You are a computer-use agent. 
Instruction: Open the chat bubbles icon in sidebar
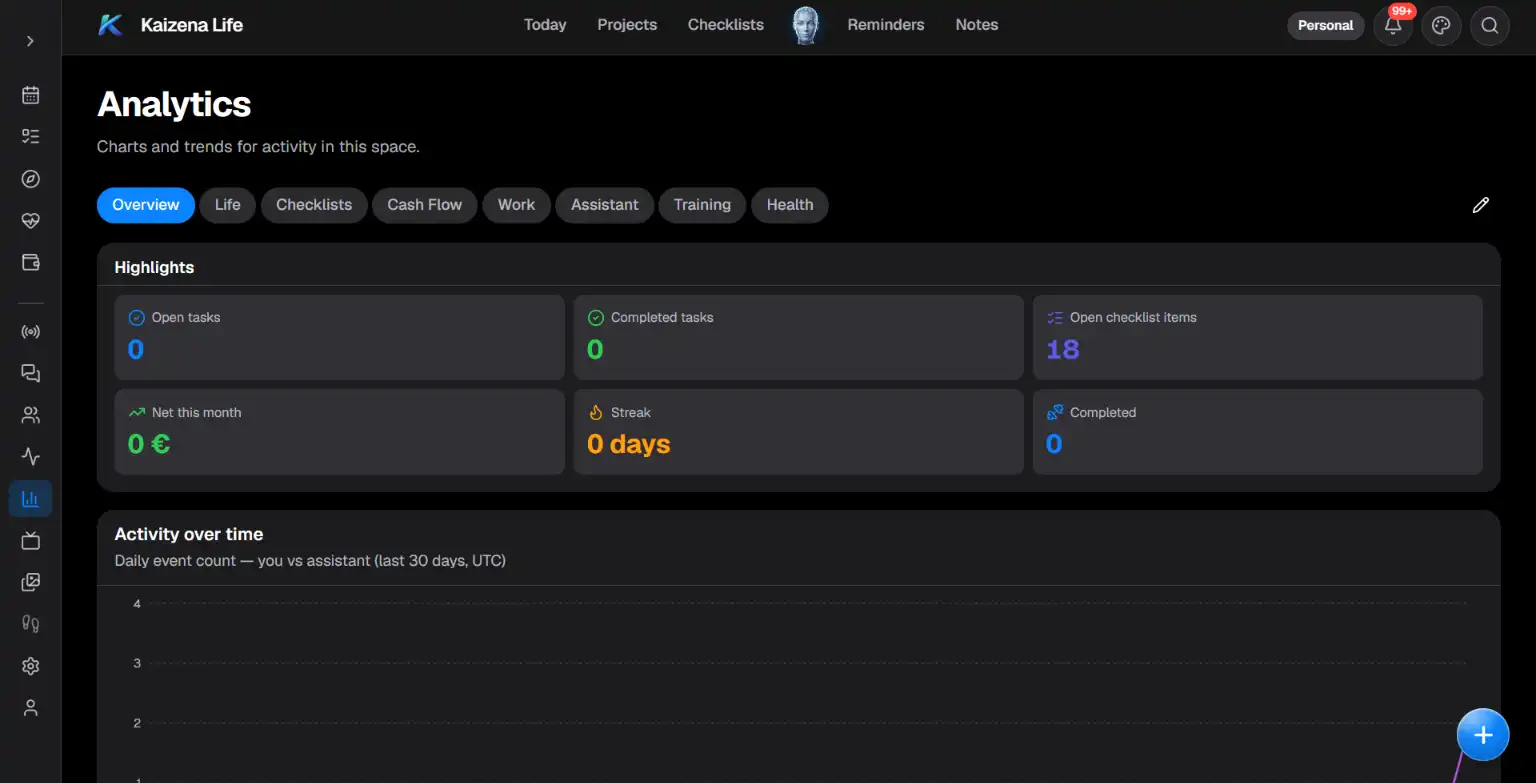[x=30, y=373]
